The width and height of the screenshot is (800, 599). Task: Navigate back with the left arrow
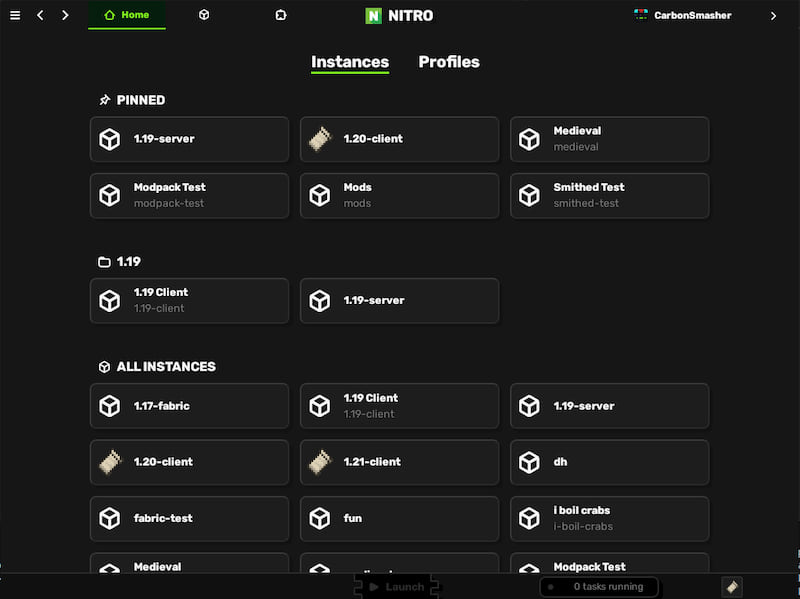(41, 15)
